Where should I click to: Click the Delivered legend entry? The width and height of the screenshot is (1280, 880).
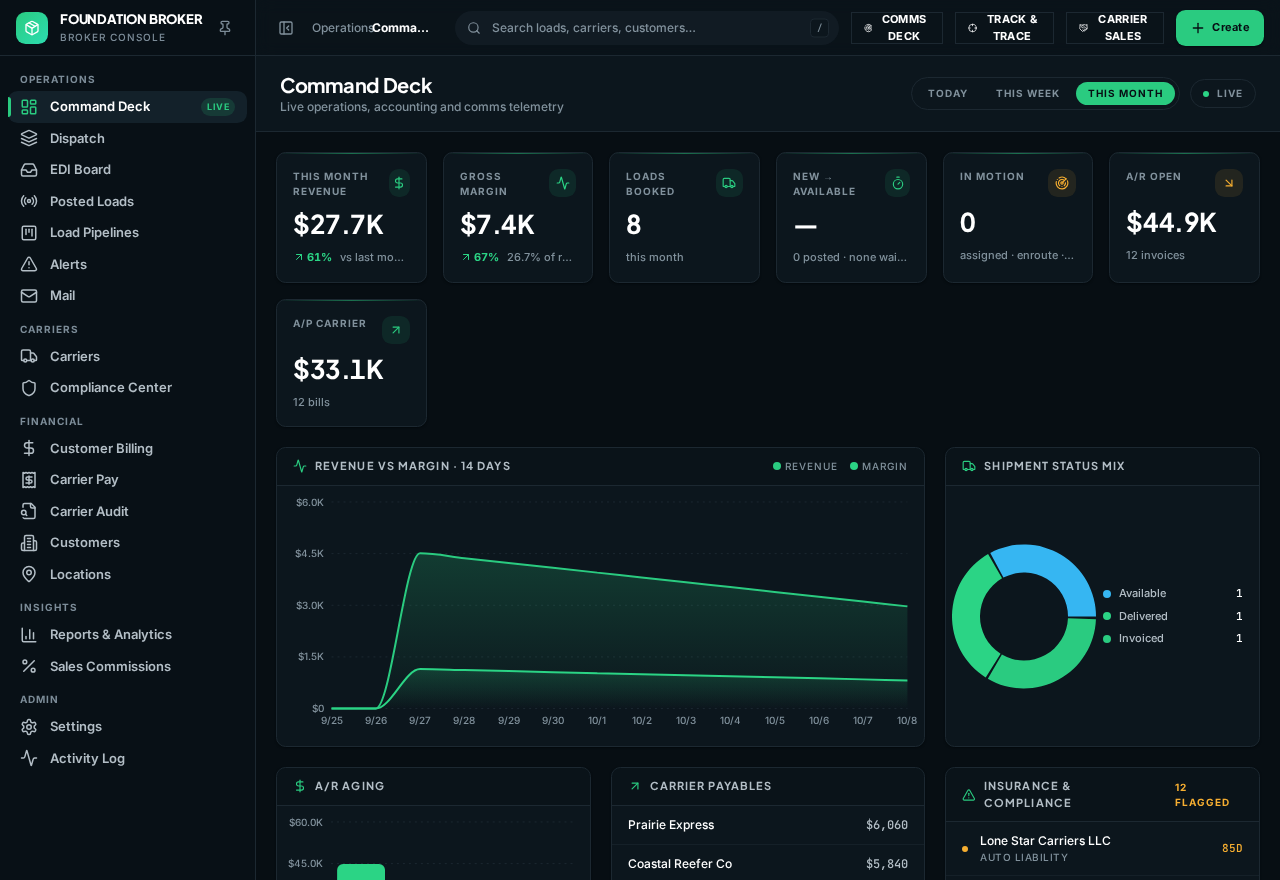click(x=1172, y=616)
